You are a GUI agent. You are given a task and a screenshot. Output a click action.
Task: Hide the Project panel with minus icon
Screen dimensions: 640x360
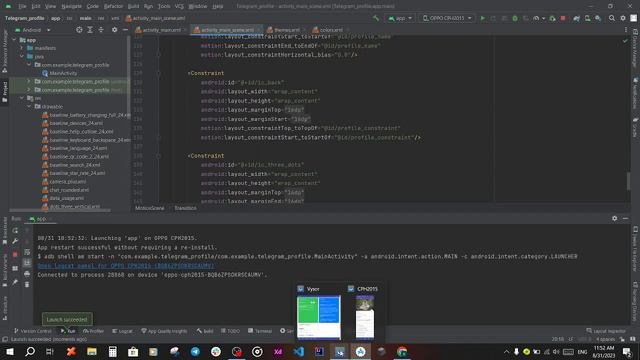click(125, 30)
